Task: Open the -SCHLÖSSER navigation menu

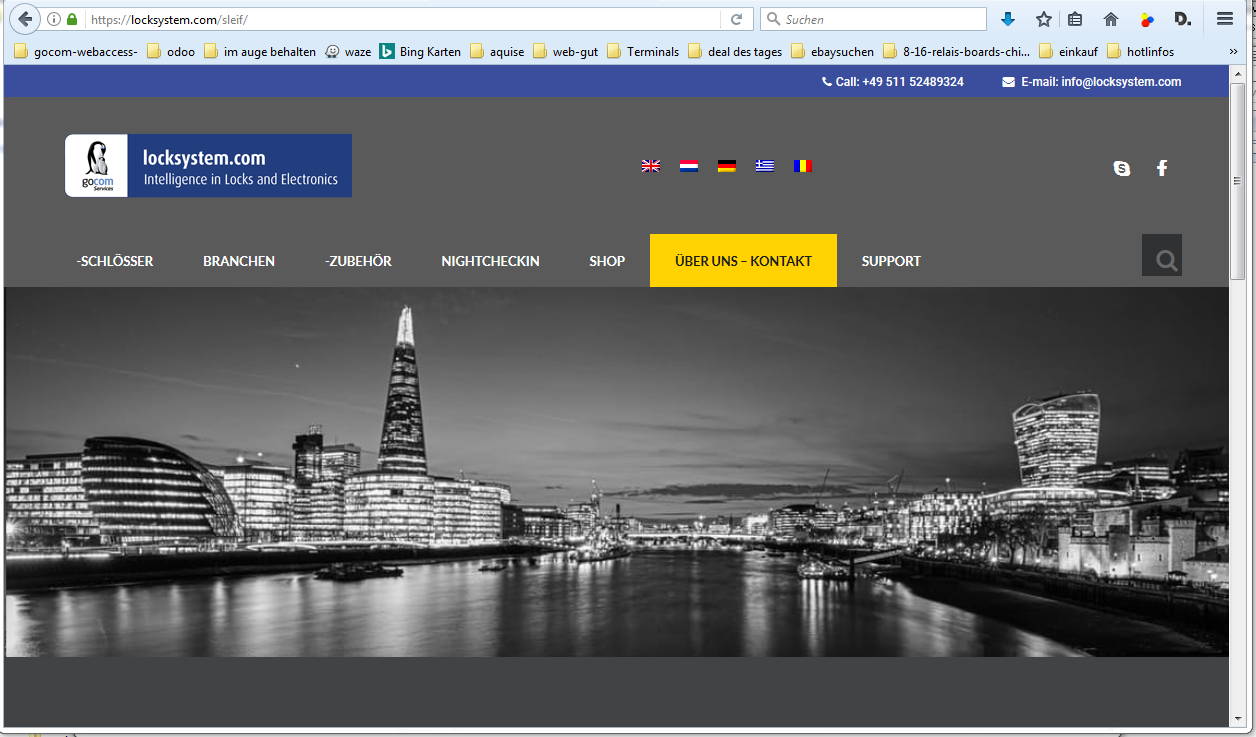Action: pyautogui.click(x=115, y=261)
